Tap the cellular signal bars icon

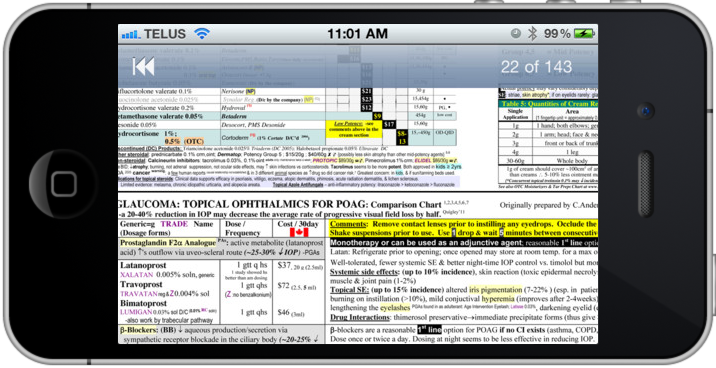pos(131,34)
